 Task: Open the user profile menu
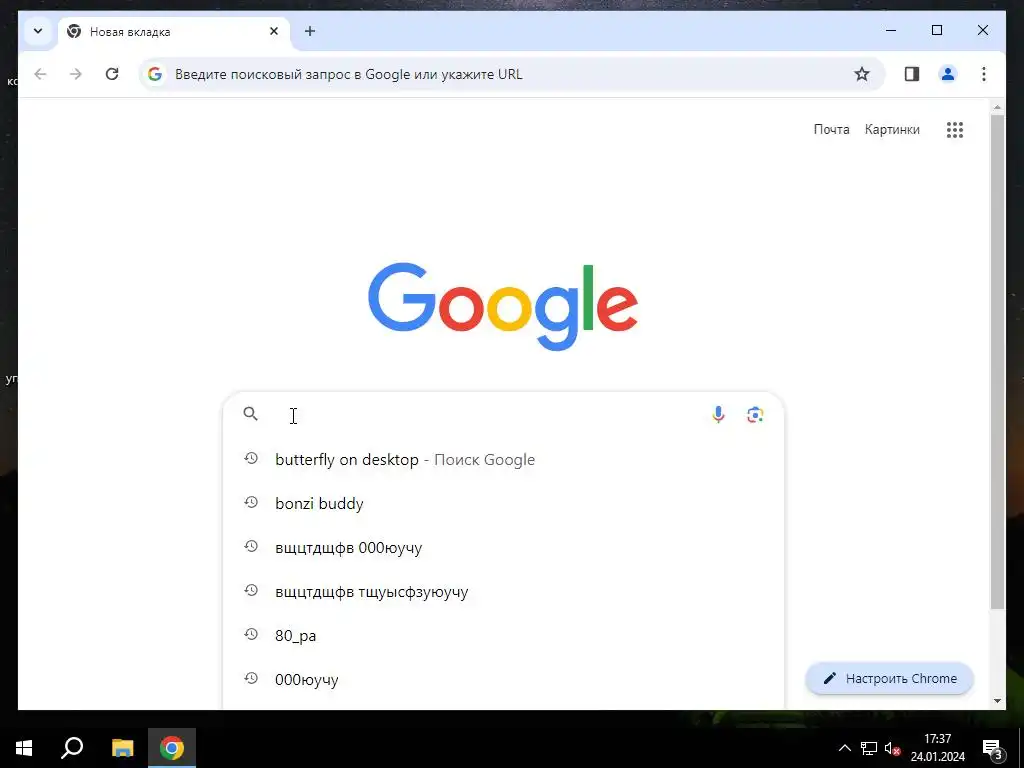(x=948, y=74)
